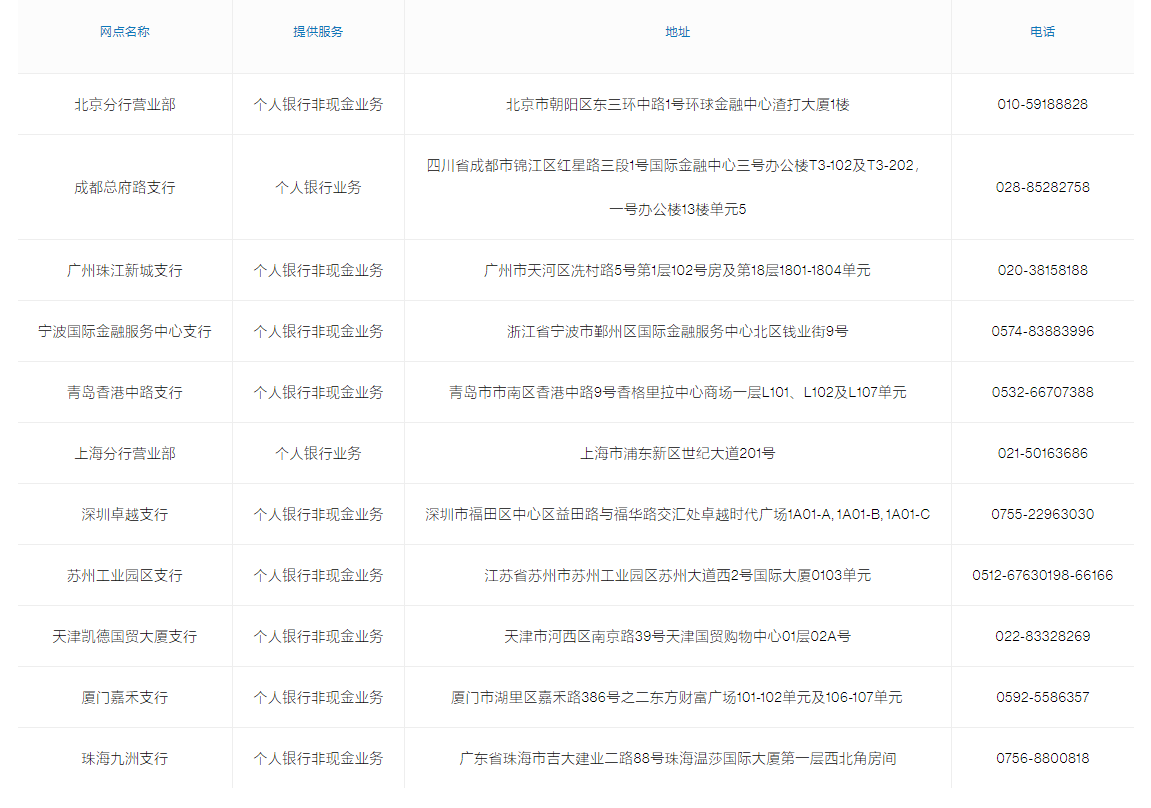Select 深圳卓越支行 branch name

point(125,514)
